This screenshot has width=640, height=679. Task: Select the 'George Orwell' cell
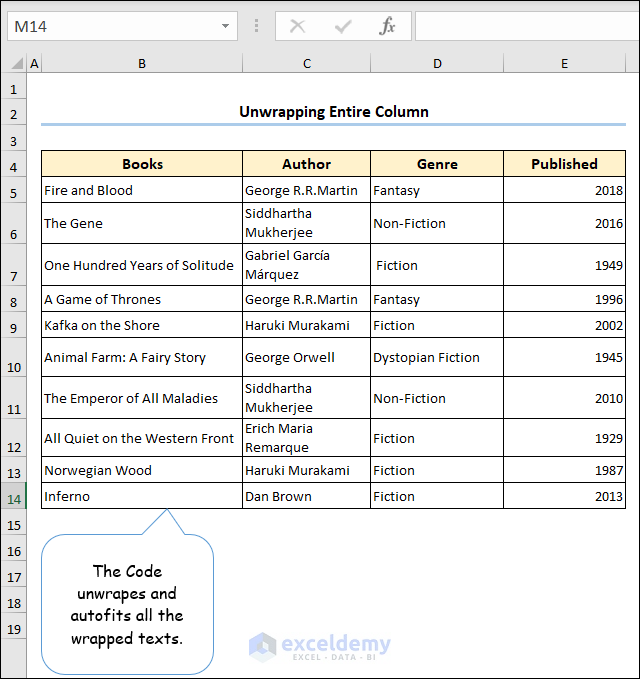tap(307, 357)
